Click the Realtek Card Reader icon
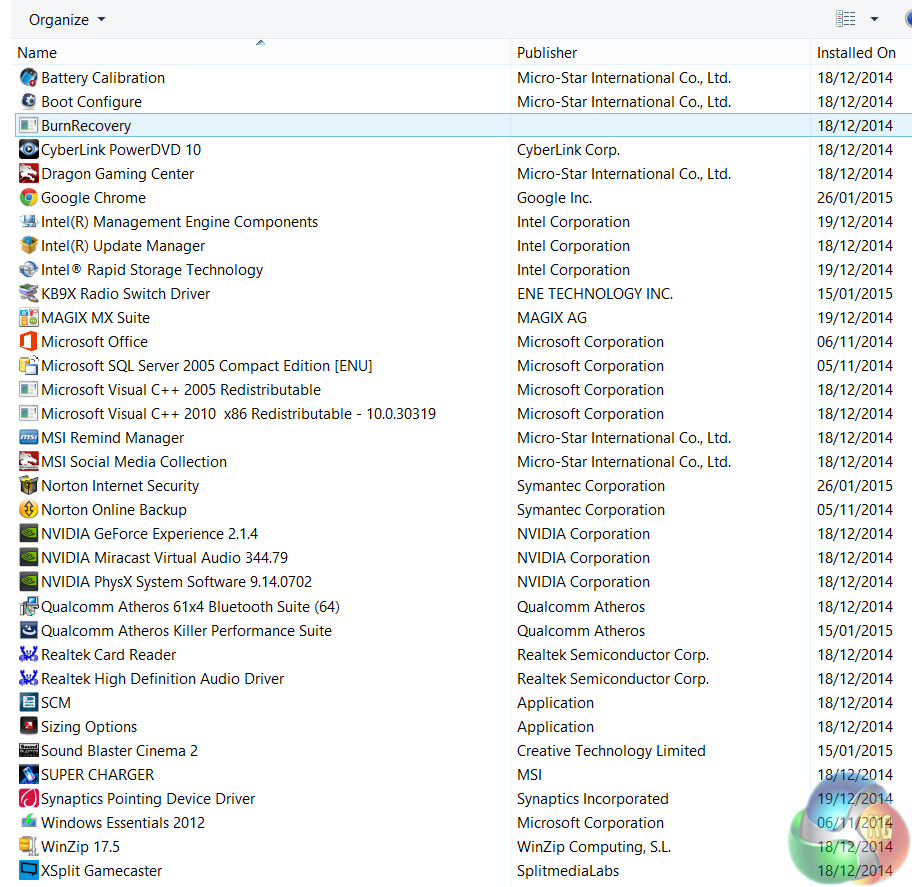This screenshot has height=887, width=912. pos(29,655)
